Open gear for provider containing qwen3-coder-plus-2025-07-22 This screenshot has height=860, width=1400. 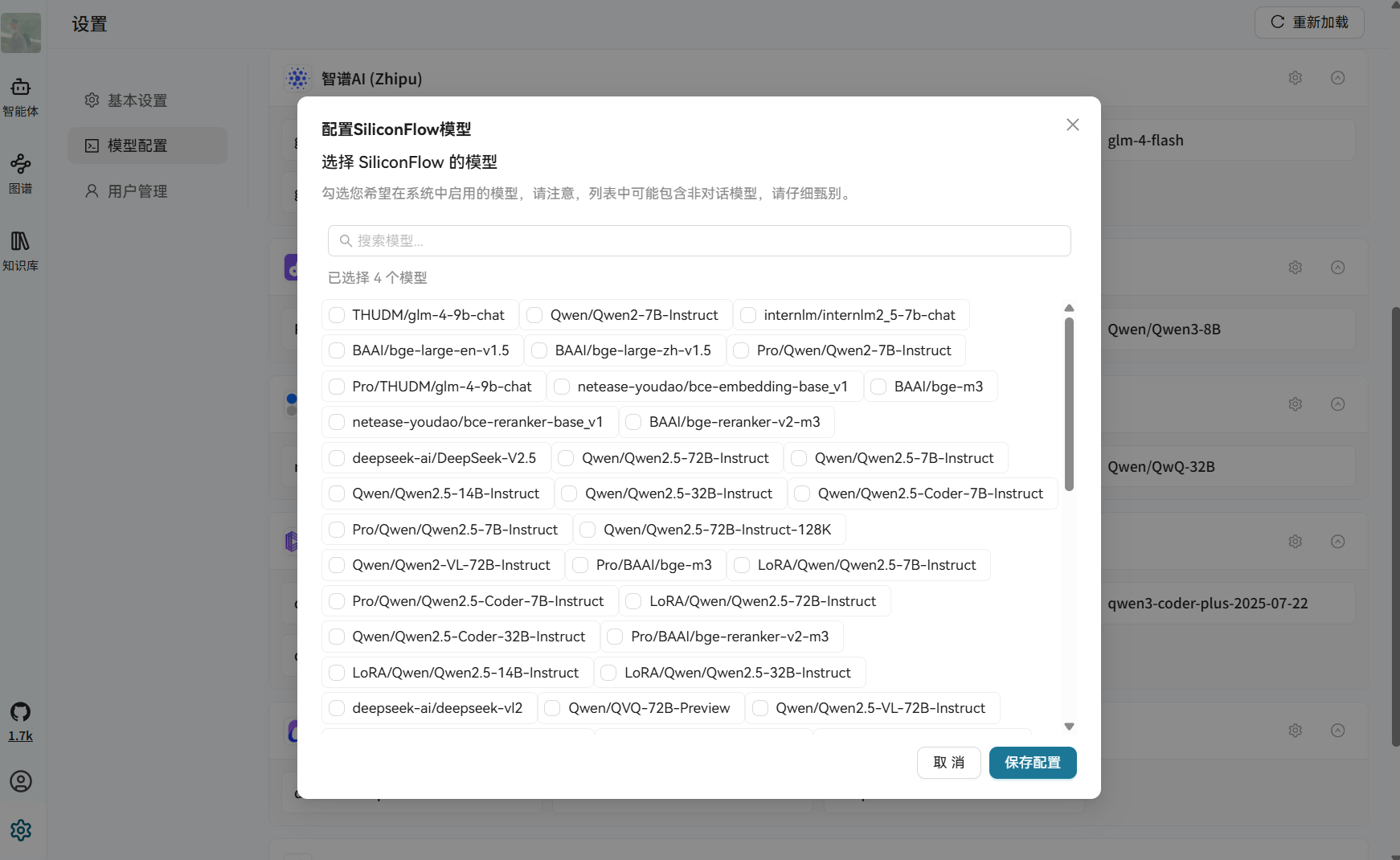1296,542
